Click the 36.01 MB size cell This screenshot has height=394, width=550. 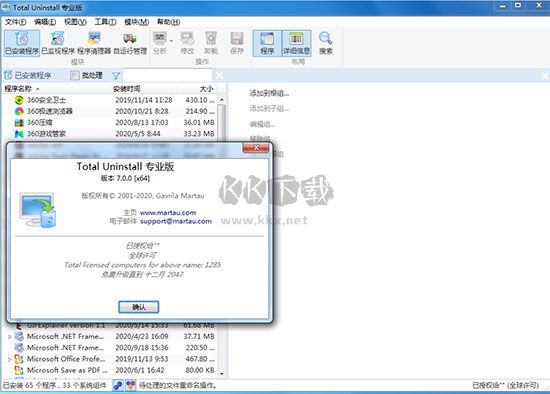(x=199, y=122)
